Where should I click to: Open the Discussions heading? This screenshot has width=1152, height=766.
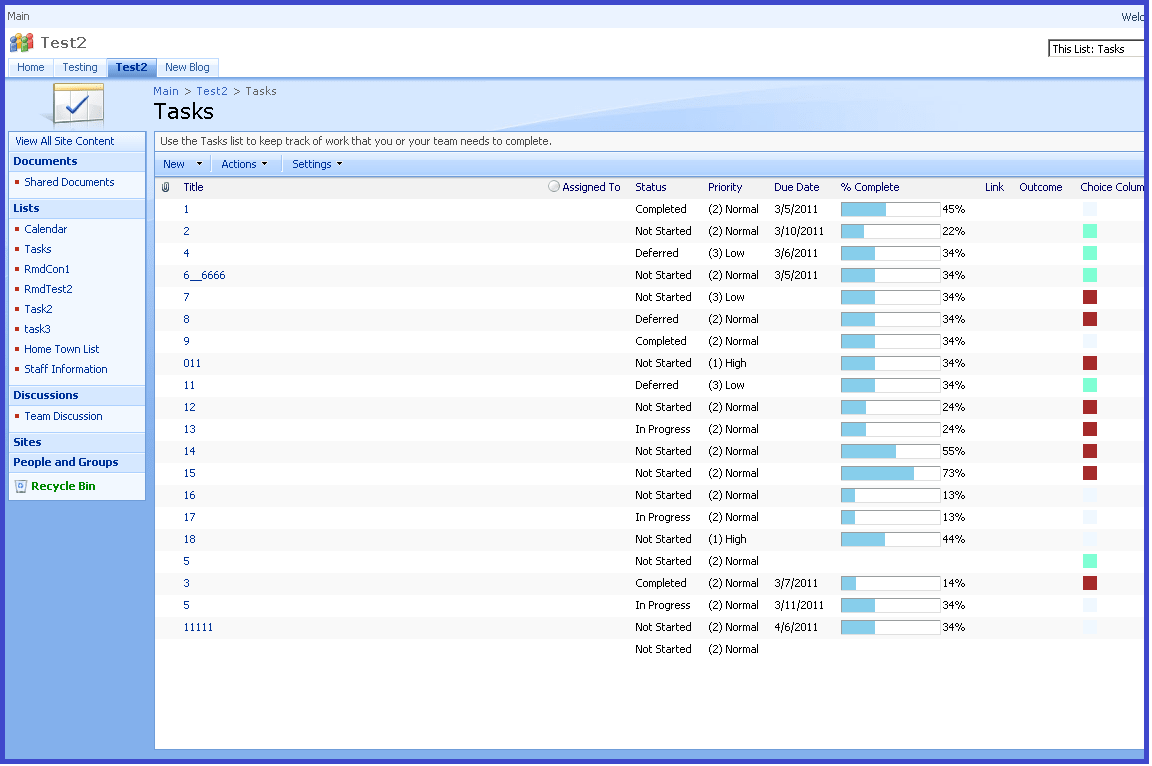pyautogui.click(x=46, y=395)
